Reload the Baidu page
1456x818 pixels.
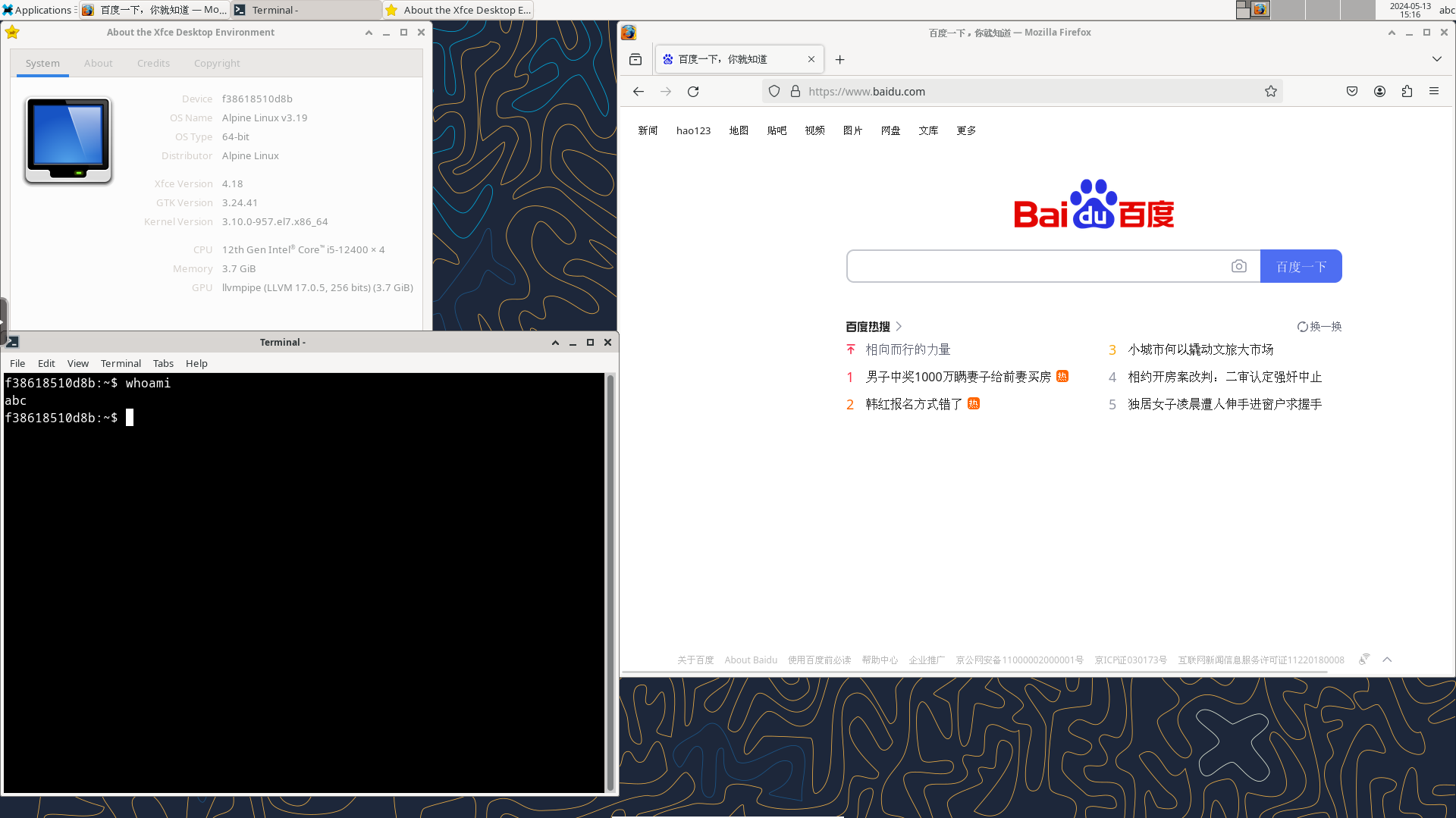point(693,91)
